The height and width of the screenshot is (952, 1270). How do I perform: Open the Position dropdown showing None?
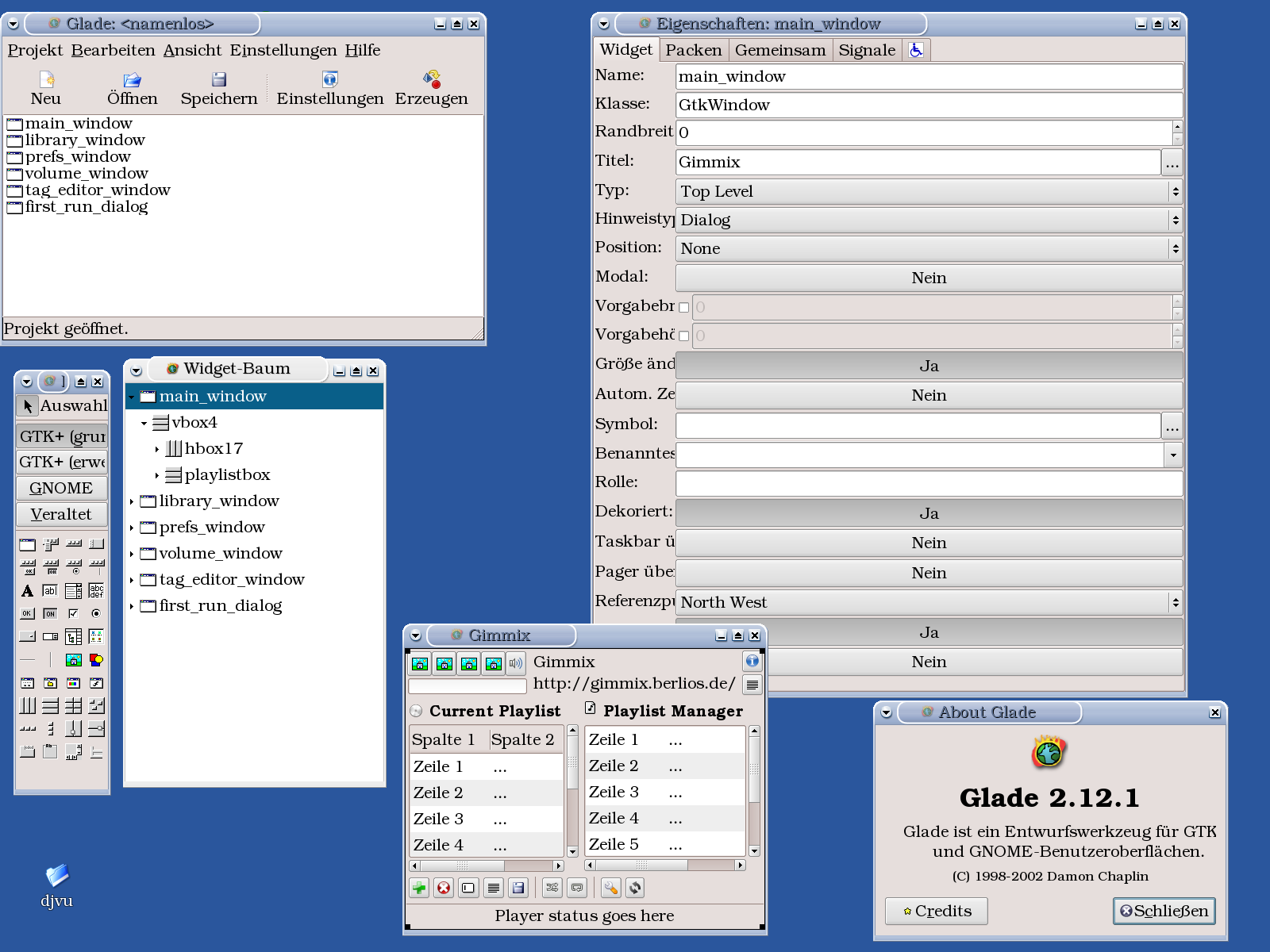click(x=929, y=248)
